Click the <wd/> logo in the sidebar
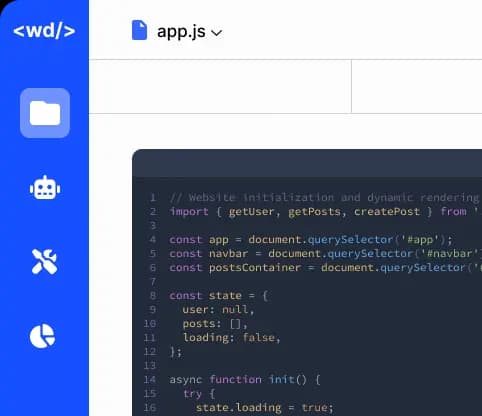The width and height of the screenshot is (482, 416). point(44,31)
